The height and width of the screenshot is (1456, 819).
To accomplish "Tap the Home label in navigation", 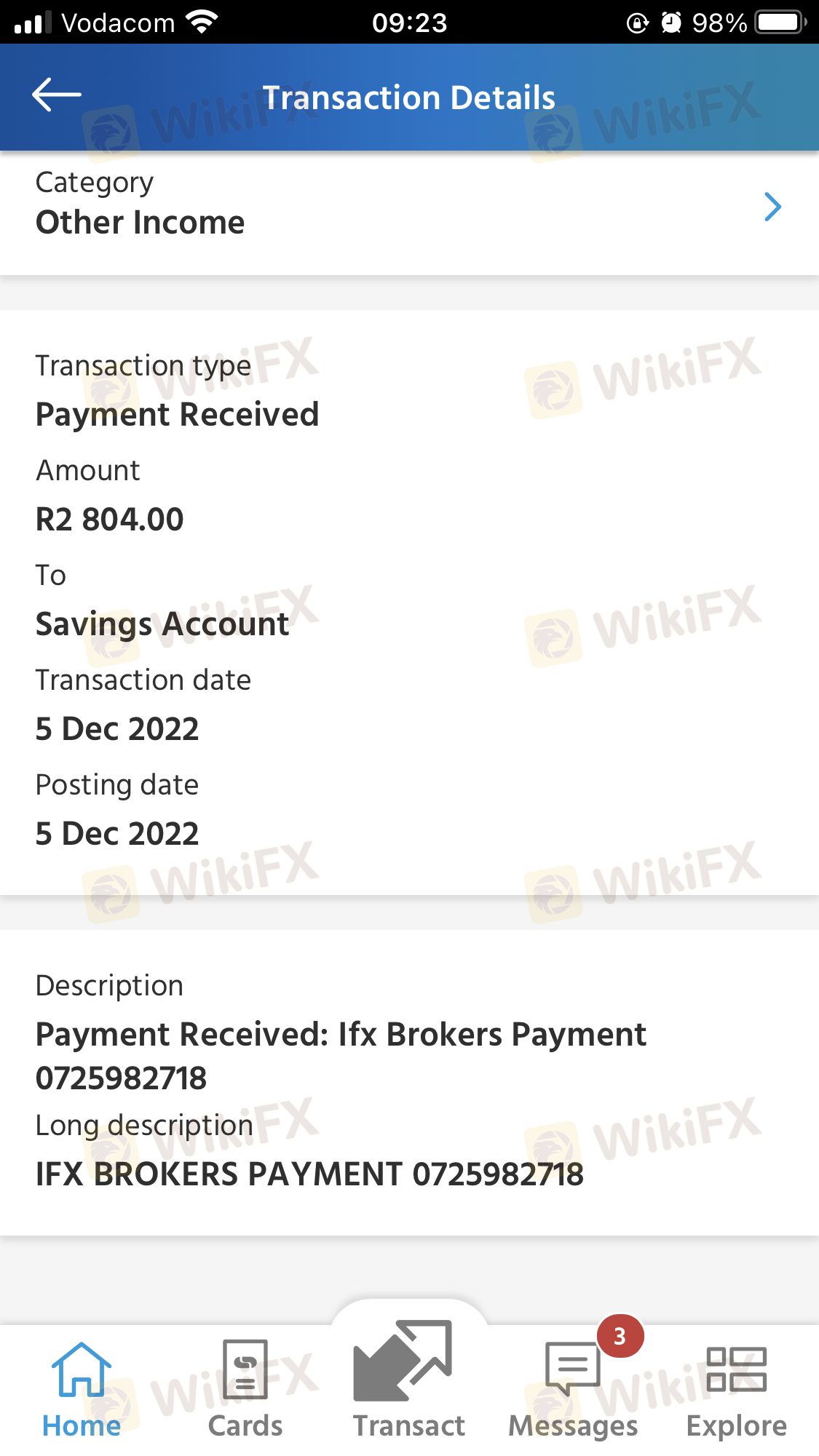I will 81,1426.
